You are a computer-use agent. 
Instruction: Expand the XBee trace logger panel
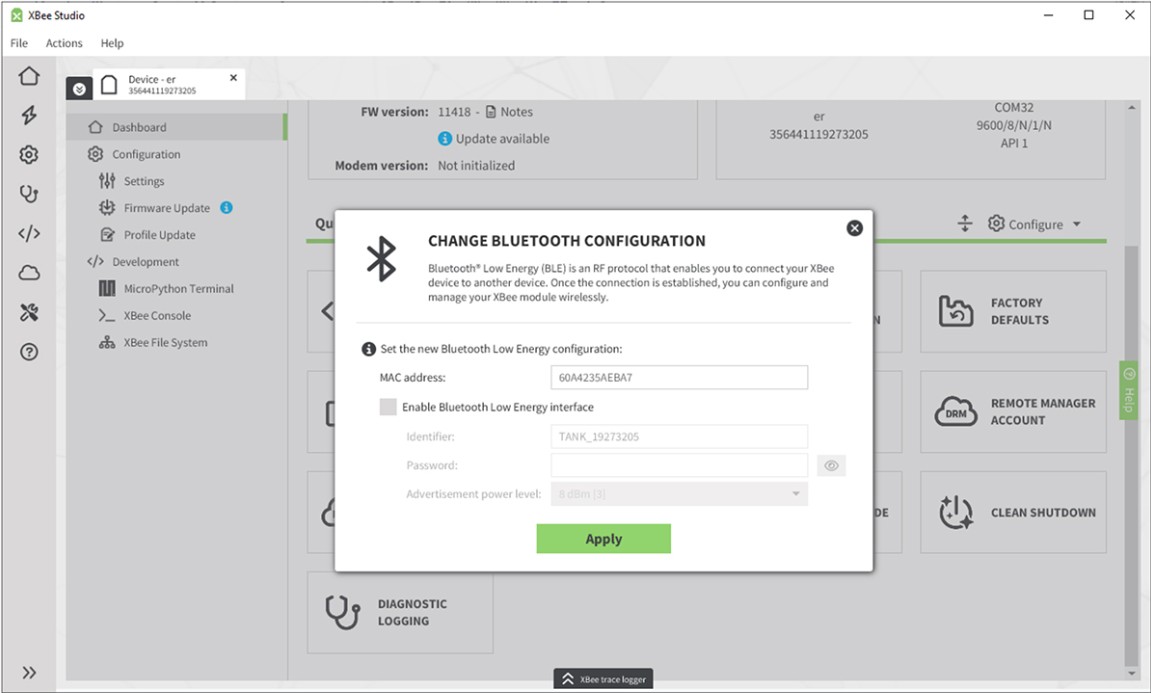603,679
